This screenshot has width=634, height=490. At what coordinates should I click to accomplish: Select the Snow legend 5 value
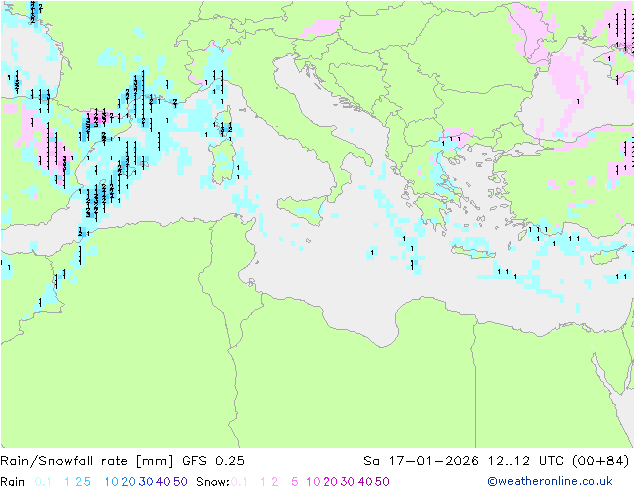point(295,482)
